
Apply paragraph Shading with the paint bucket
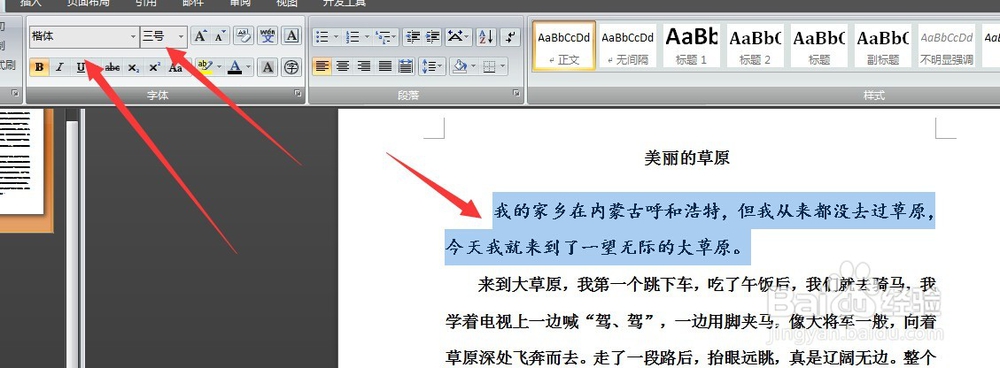459,66
